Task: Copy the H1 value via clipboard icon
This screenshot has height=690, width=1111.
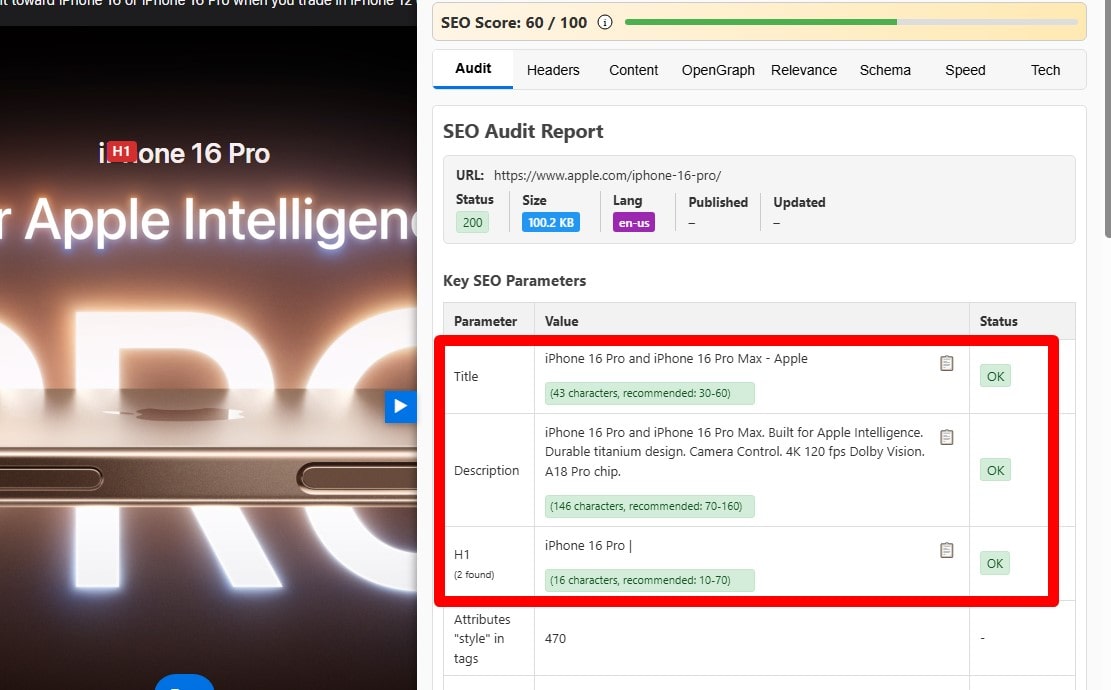Action: (946, 549)
